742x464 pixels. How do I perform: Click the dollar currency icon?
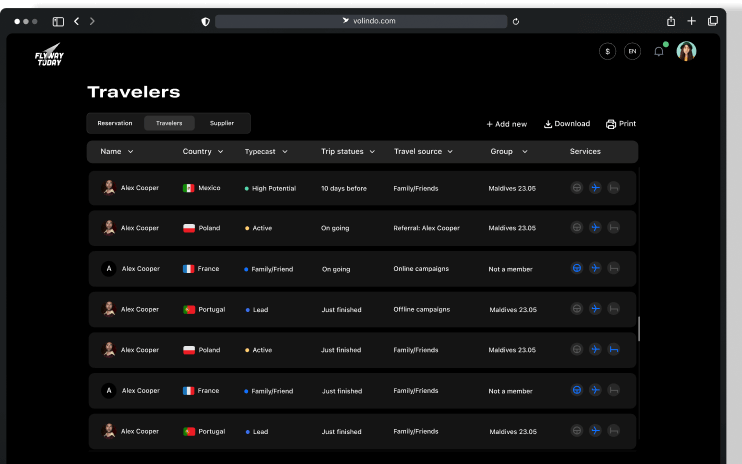[607, 51]
